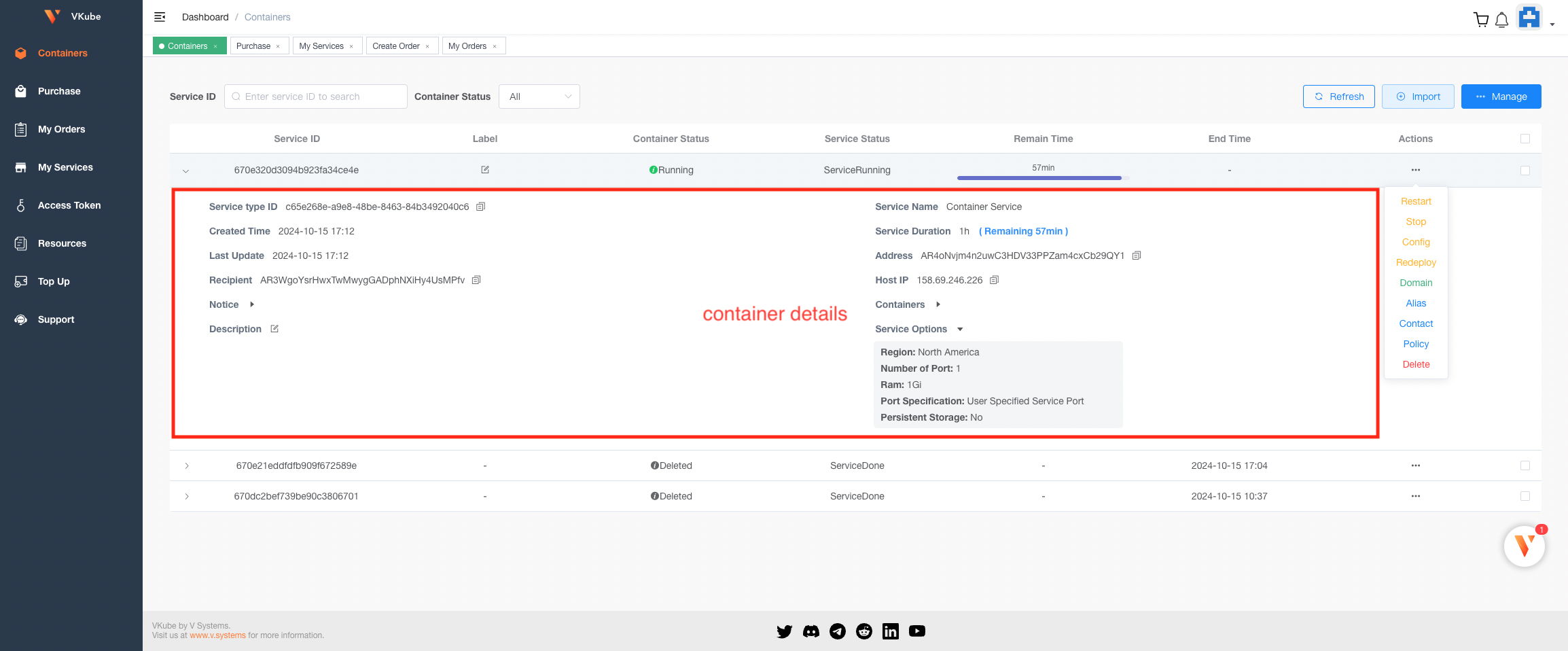Click the Manage button

click(1501, 96)
